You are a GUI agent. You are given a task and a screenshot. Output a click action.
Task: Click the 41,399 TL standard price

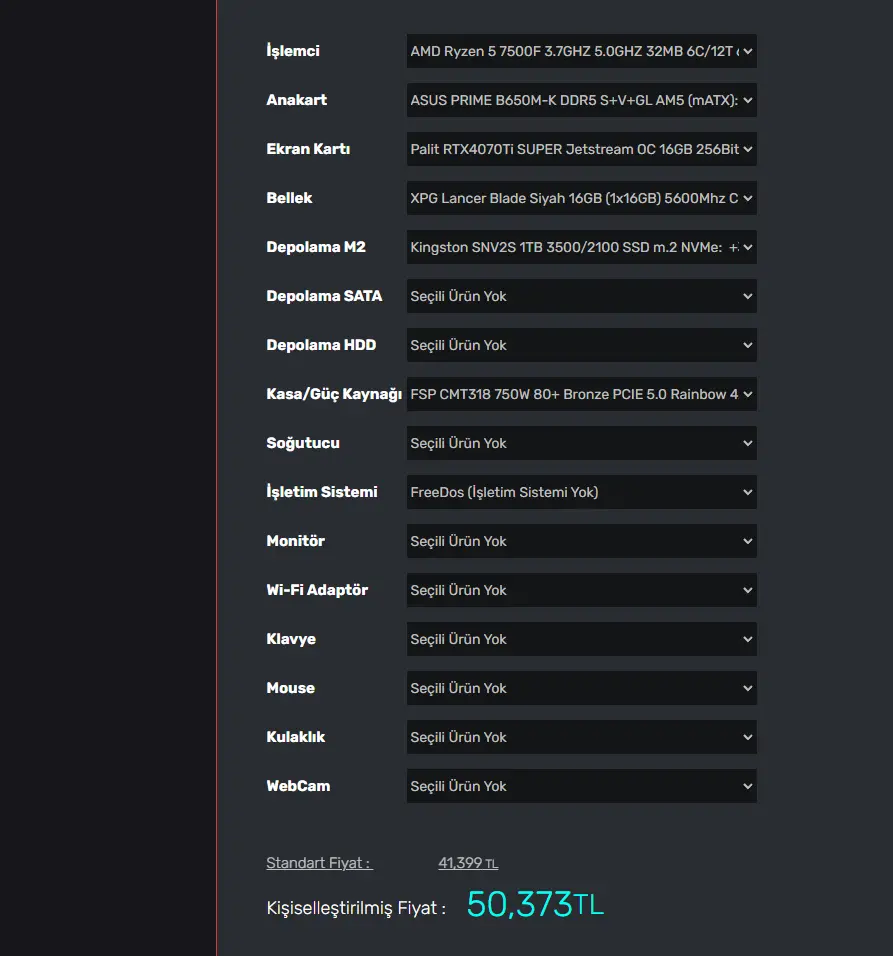pyautogui.click(x=468, y=863)
